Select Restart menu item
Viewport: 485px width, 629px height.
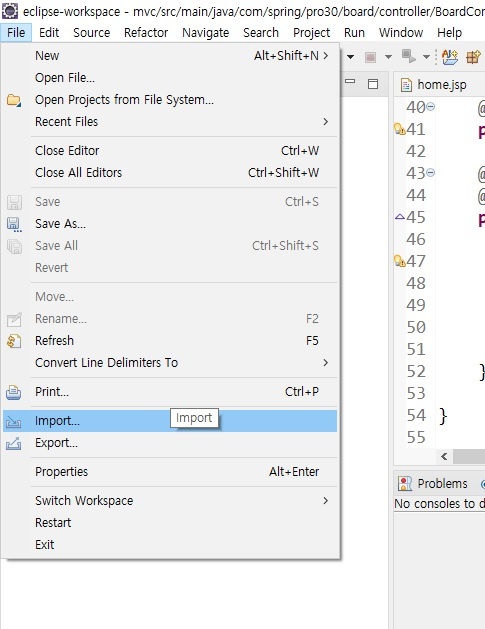170,523
